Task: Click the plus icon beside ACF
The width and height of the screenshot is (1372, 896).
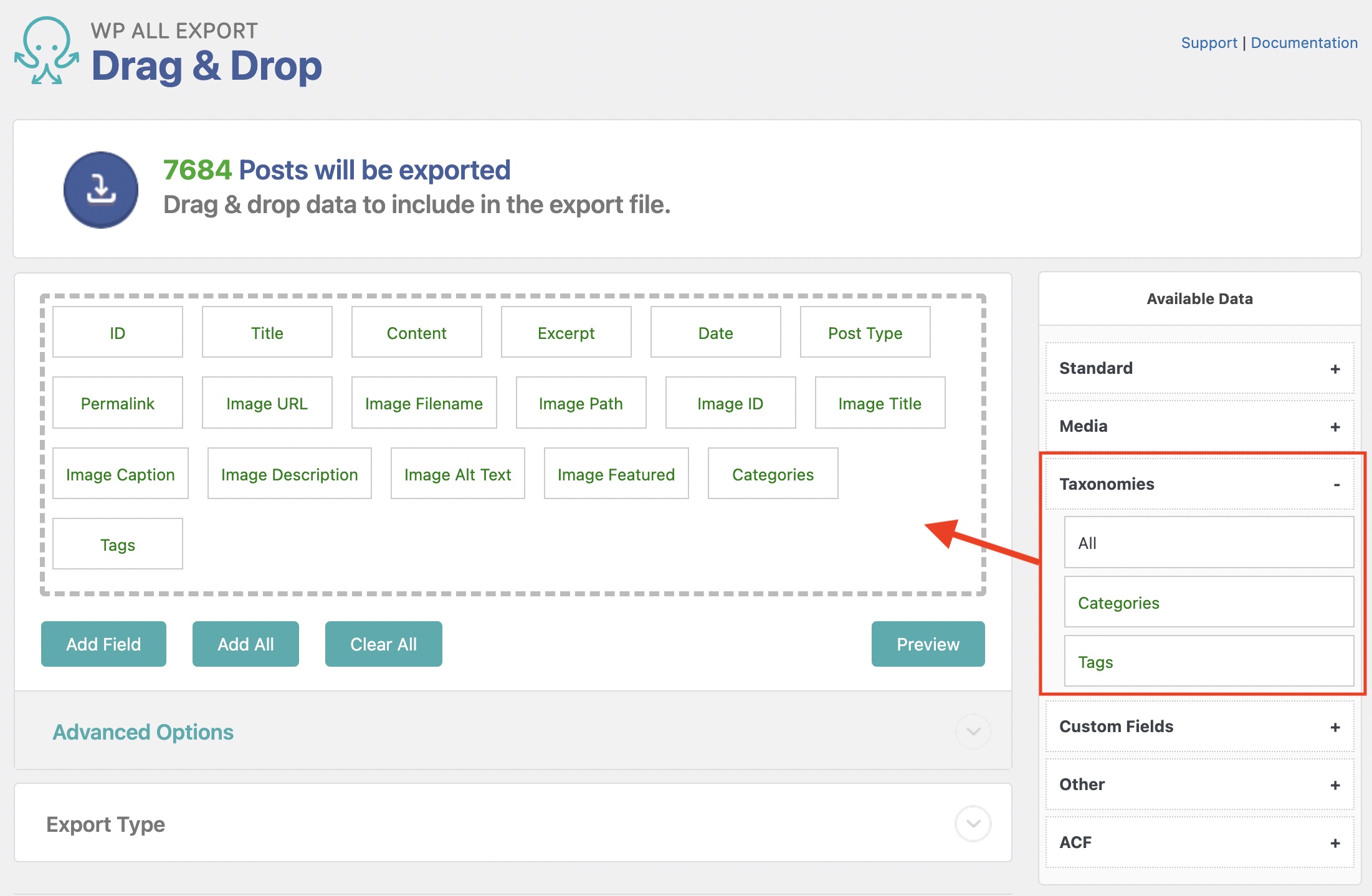Action: [1335, 843]
